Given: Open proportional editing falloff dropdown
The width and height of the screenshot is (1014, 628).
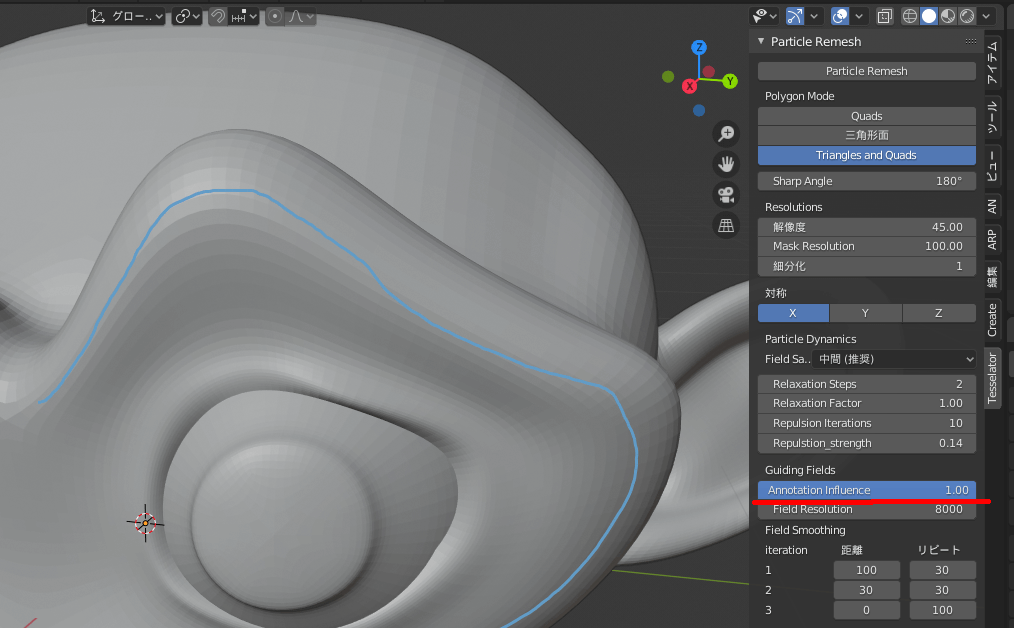Looking at the screenshot, I should click(301, 16).
